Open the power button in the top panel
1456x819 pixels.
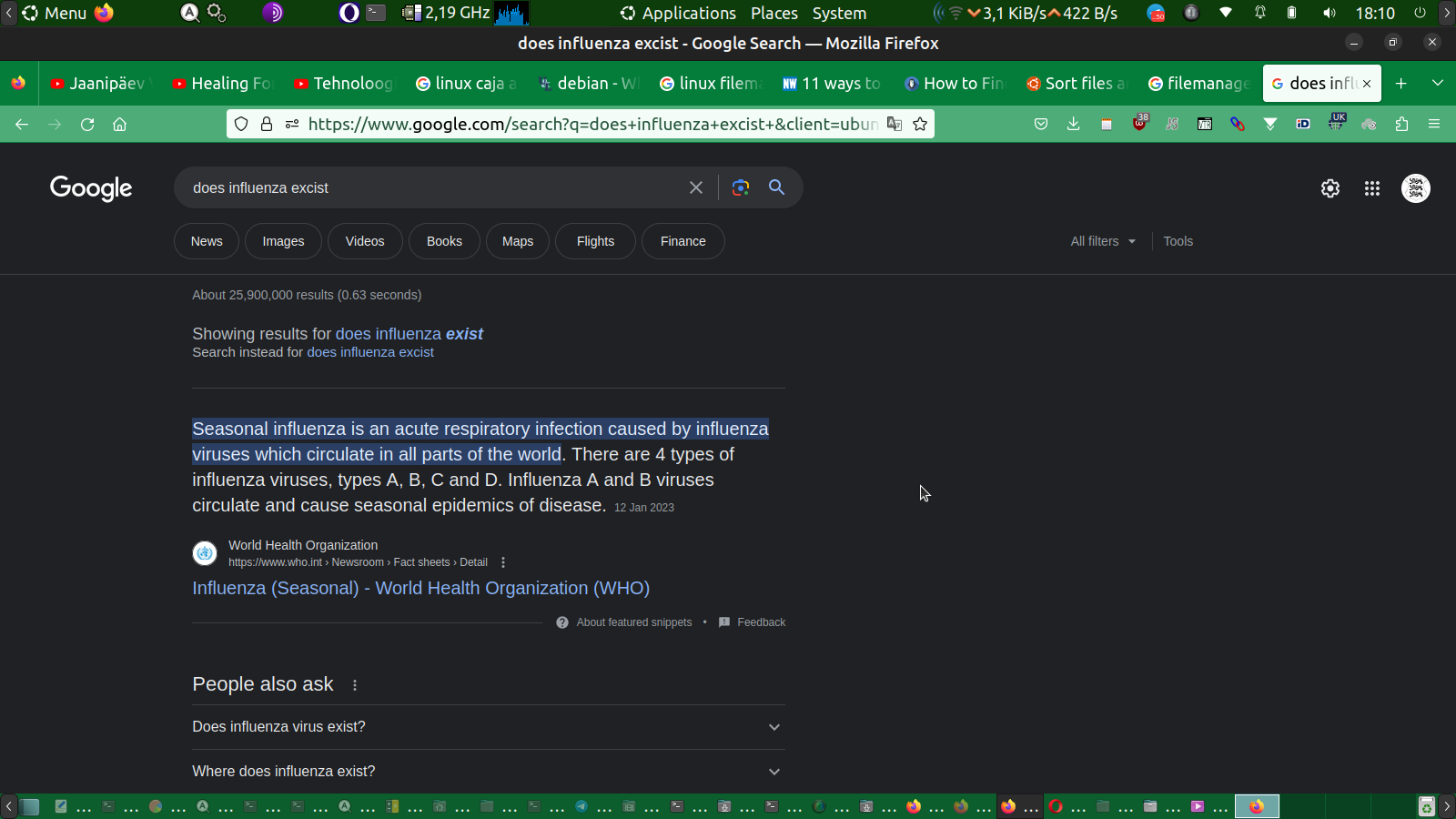pos(1420,13)
